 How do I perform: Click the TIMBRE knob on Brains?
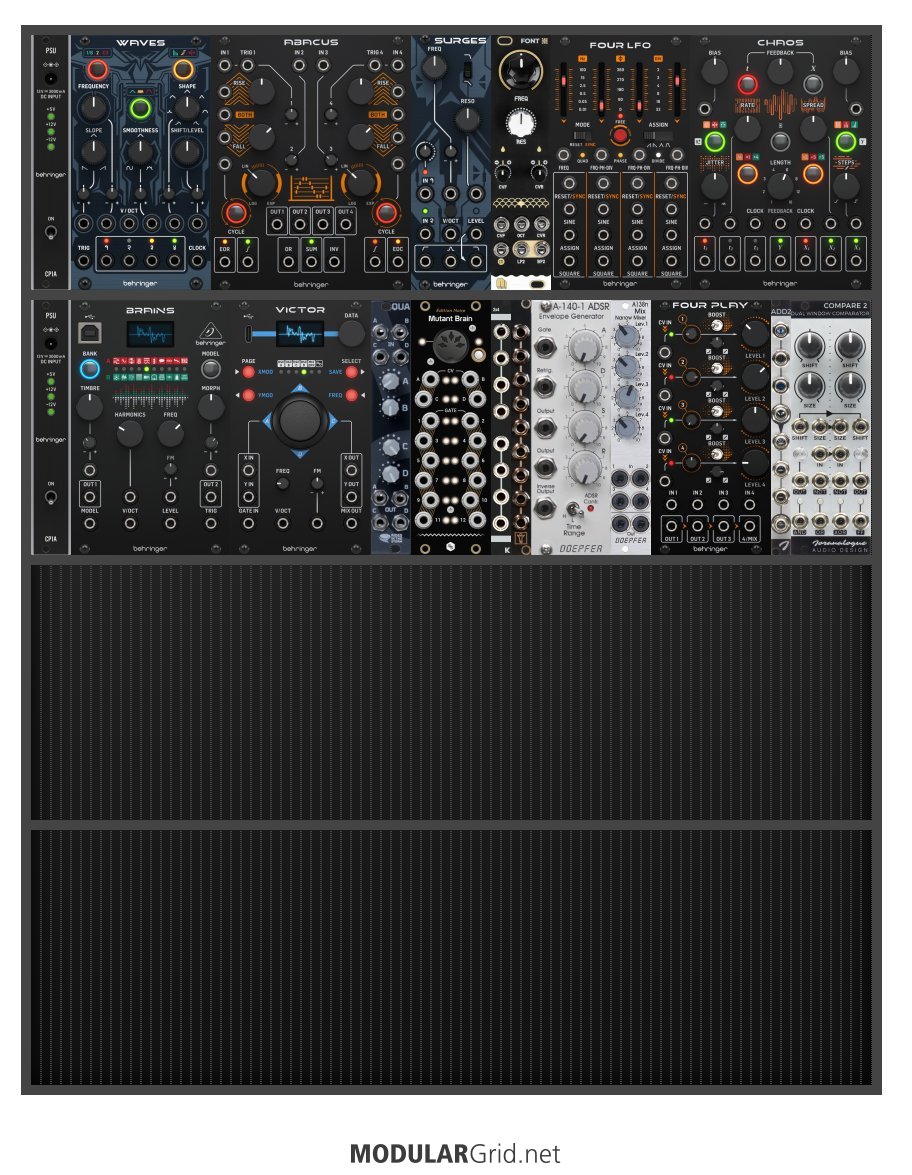(x=90, y=407)
